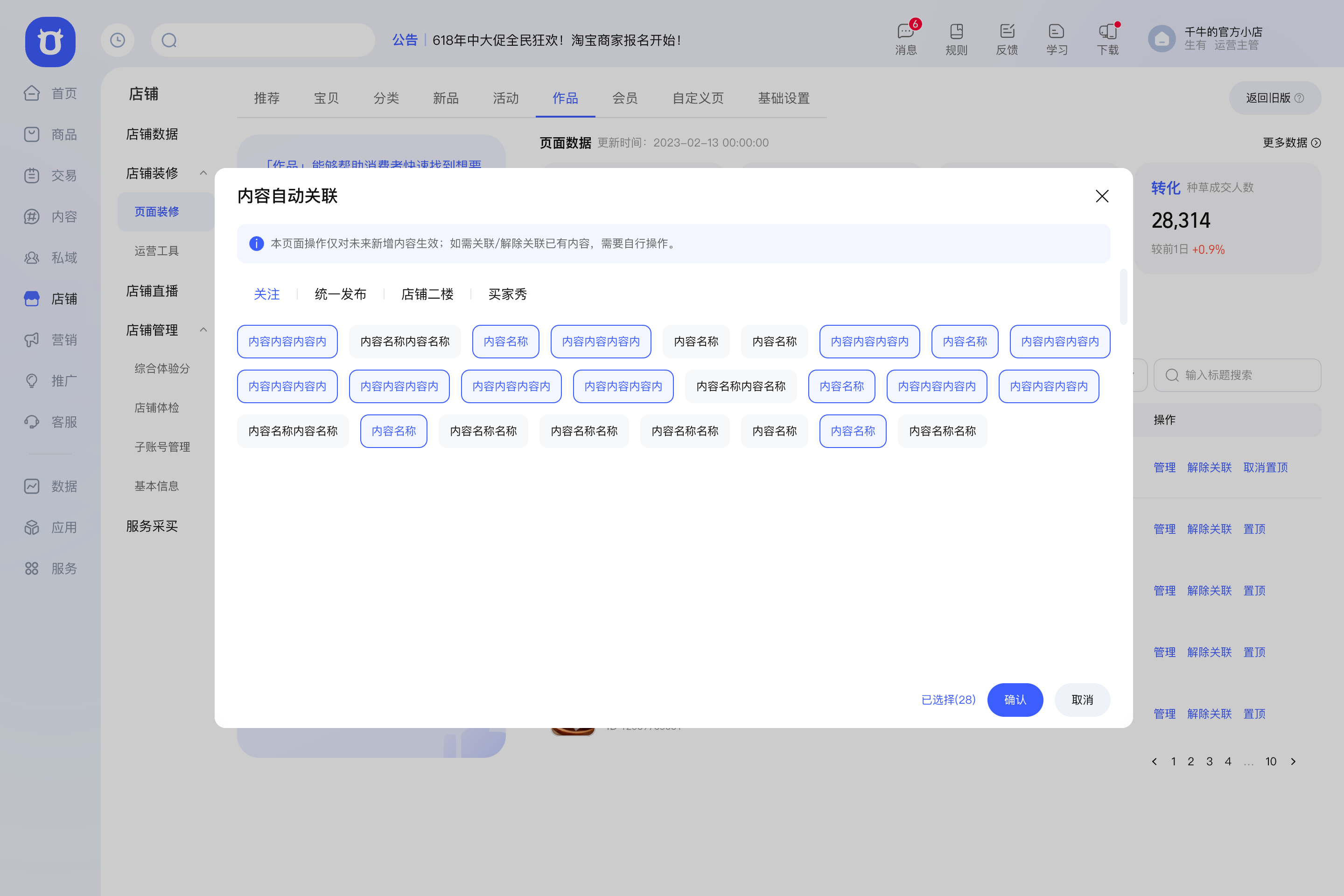Open 服务采买 in store menu
1344x896 pixels.
pyautogui.click(x=152, y=526)
